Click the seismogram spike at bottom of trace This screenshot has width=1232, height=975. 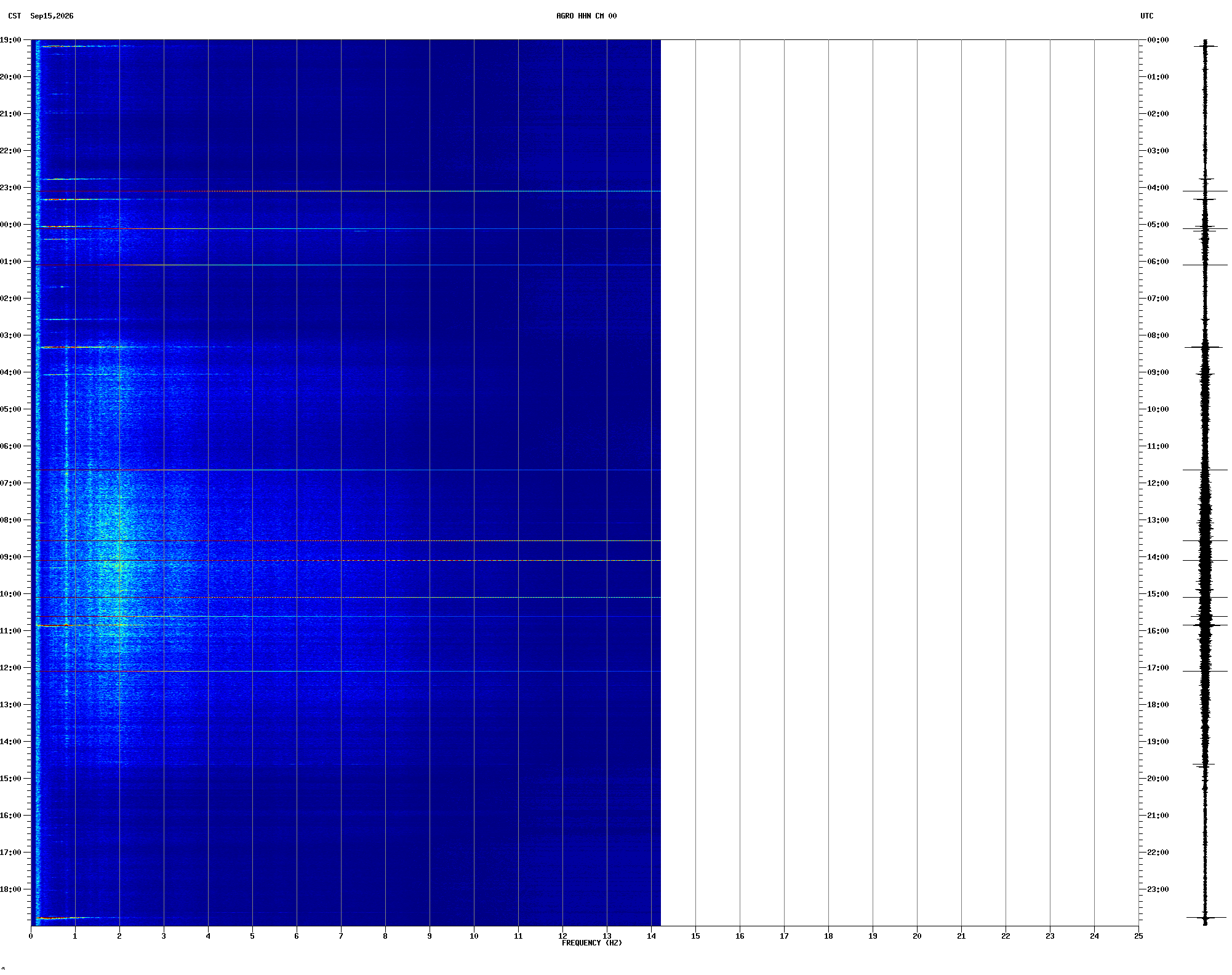coord(1205,918)
